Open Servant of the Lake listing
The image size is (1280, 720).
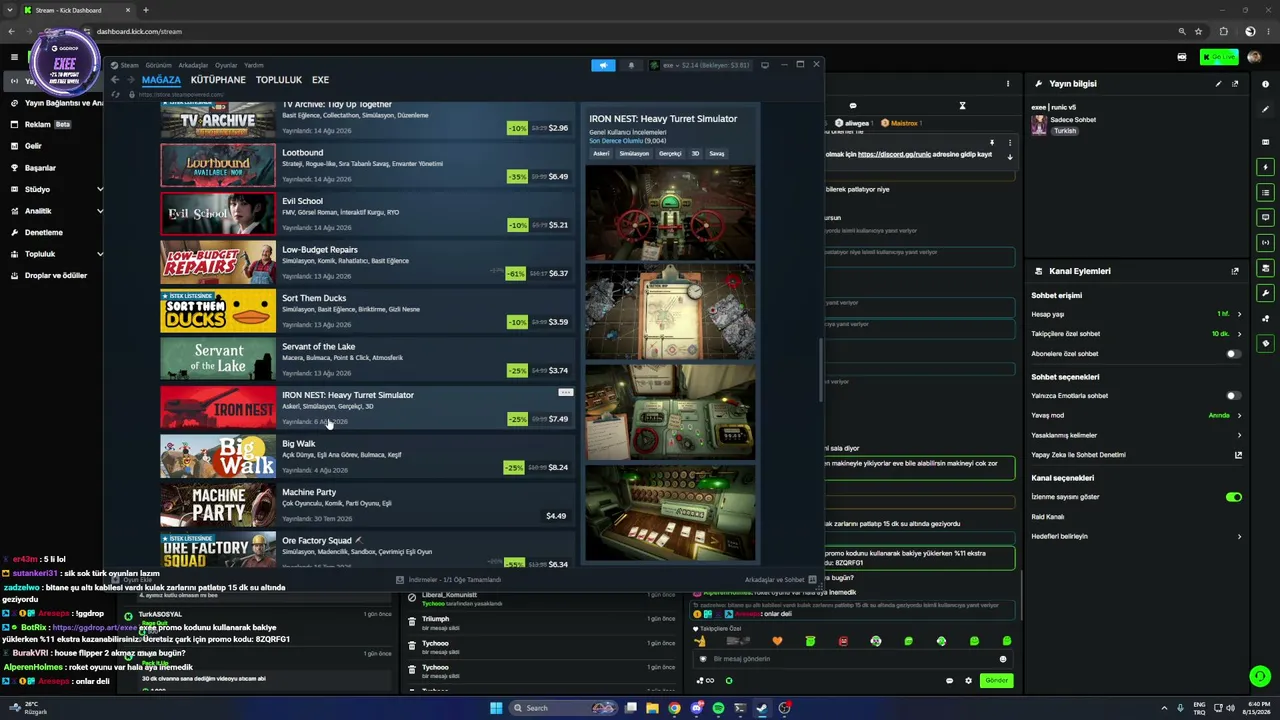[366, 359]
